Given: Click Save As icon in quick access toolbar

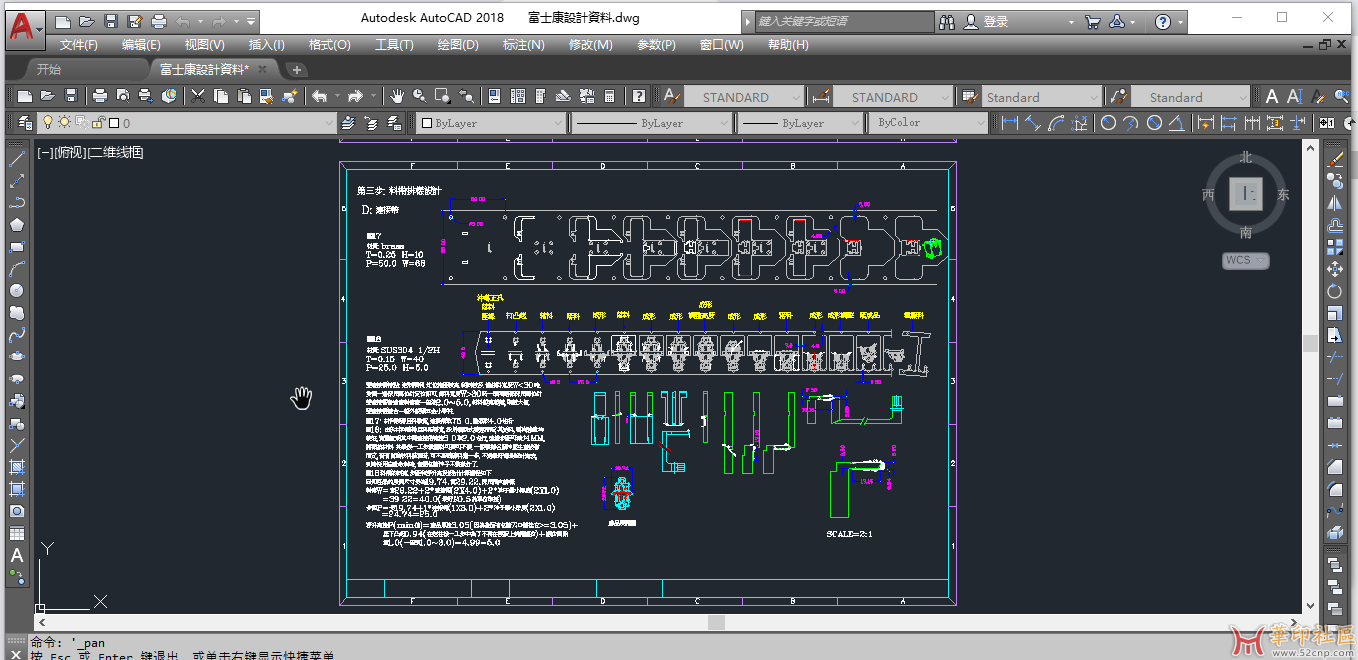Looking at the screenshot, I should pyautogui.click(x=134, y=21).
